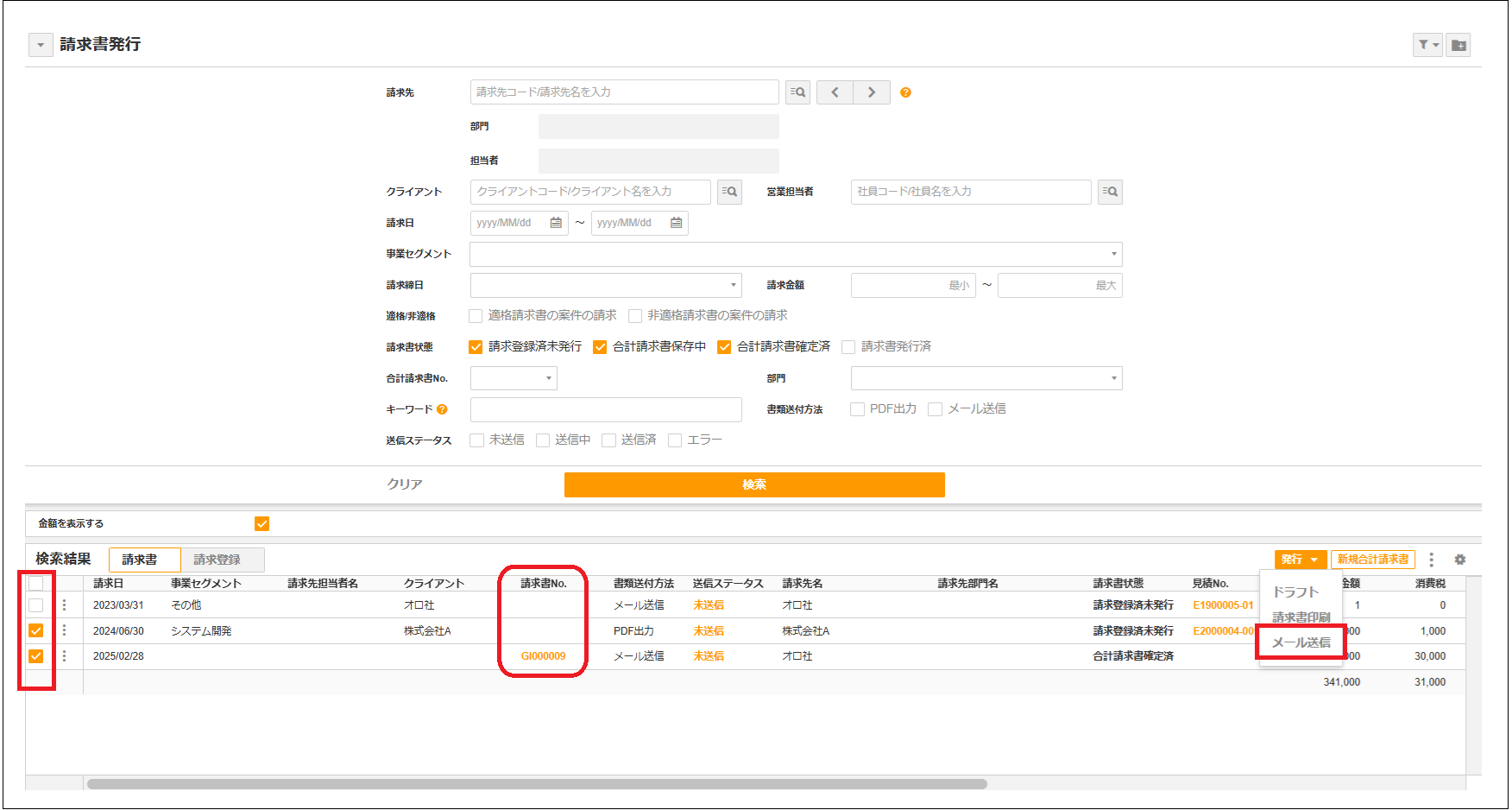
Task: Click the horizontal scrollbar under results
Action: point(535,784)
